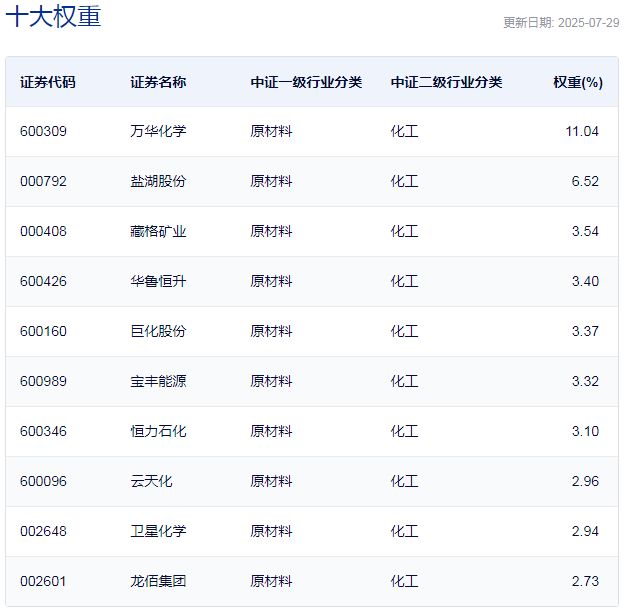
Task: Select security code 600309
Action: click(x=43, y=131)
